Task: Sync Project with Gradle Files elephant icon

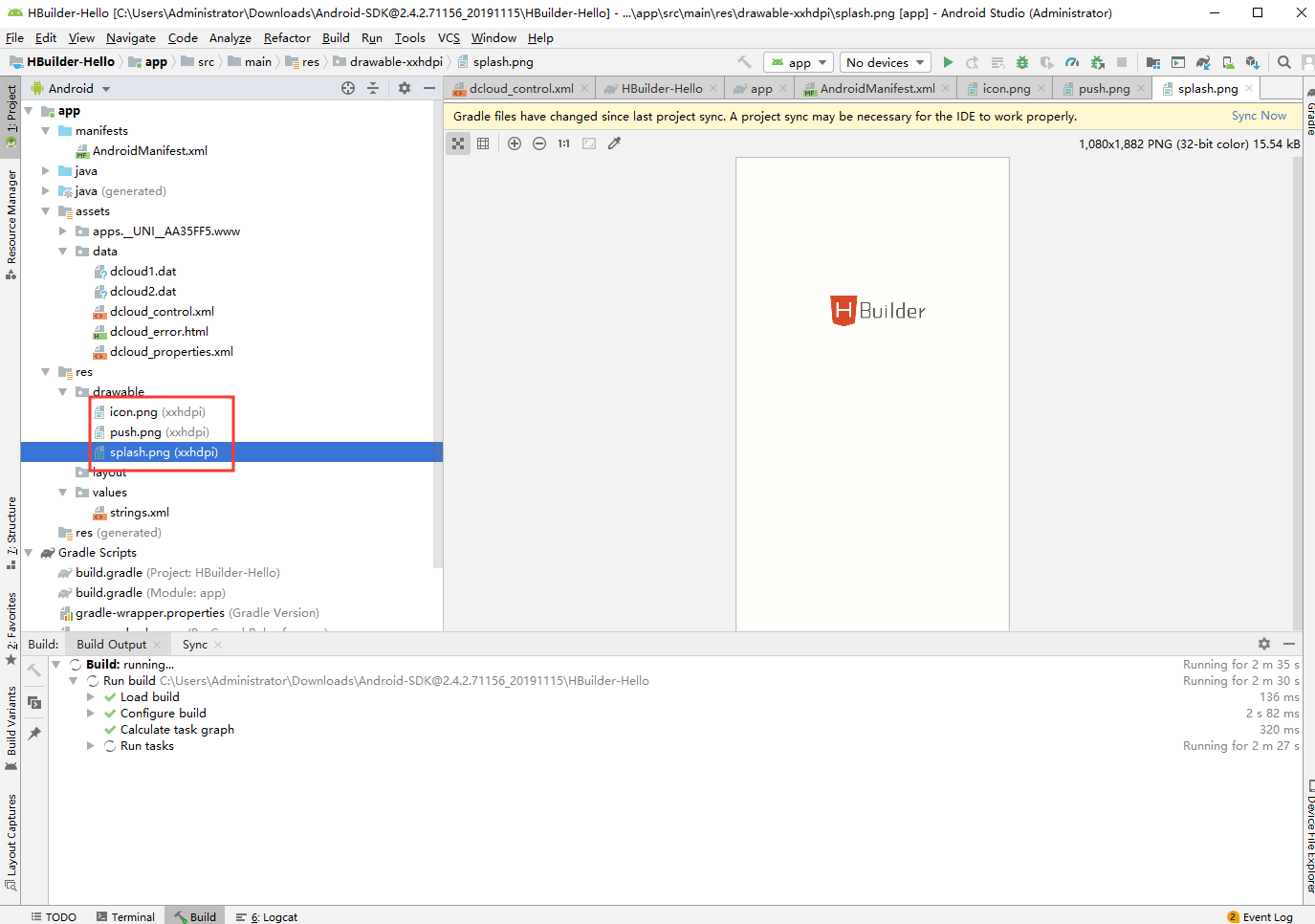Action: (x=1203, y=62)
